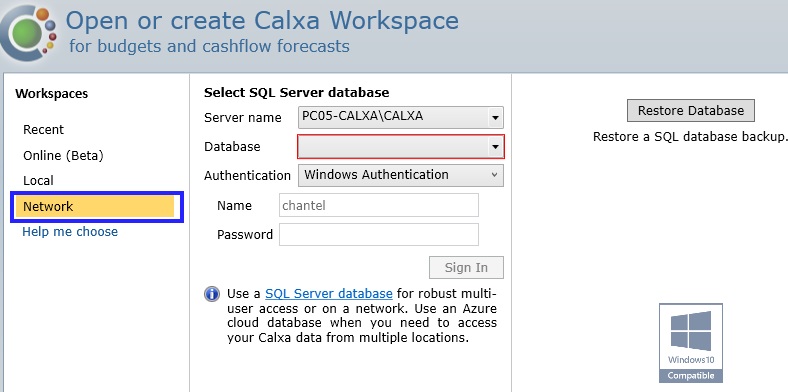Open the Authentication dropdown

(x=401, y=175)
